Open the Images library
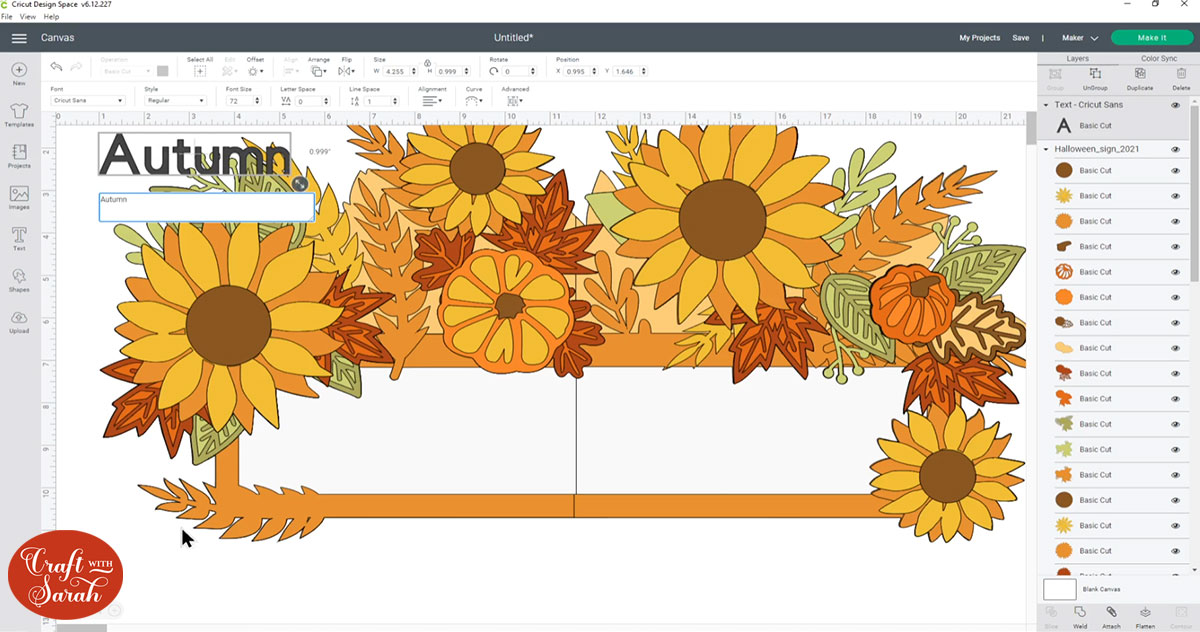 click(19, 195)
